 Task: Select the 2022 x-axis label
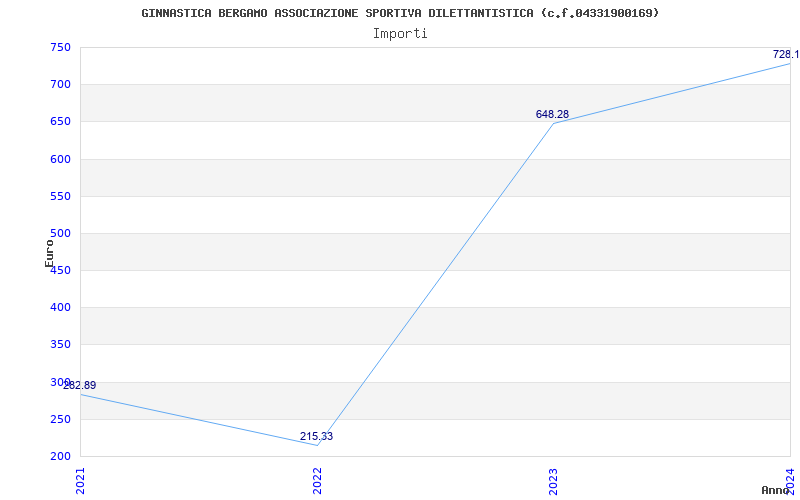[317, 481]
